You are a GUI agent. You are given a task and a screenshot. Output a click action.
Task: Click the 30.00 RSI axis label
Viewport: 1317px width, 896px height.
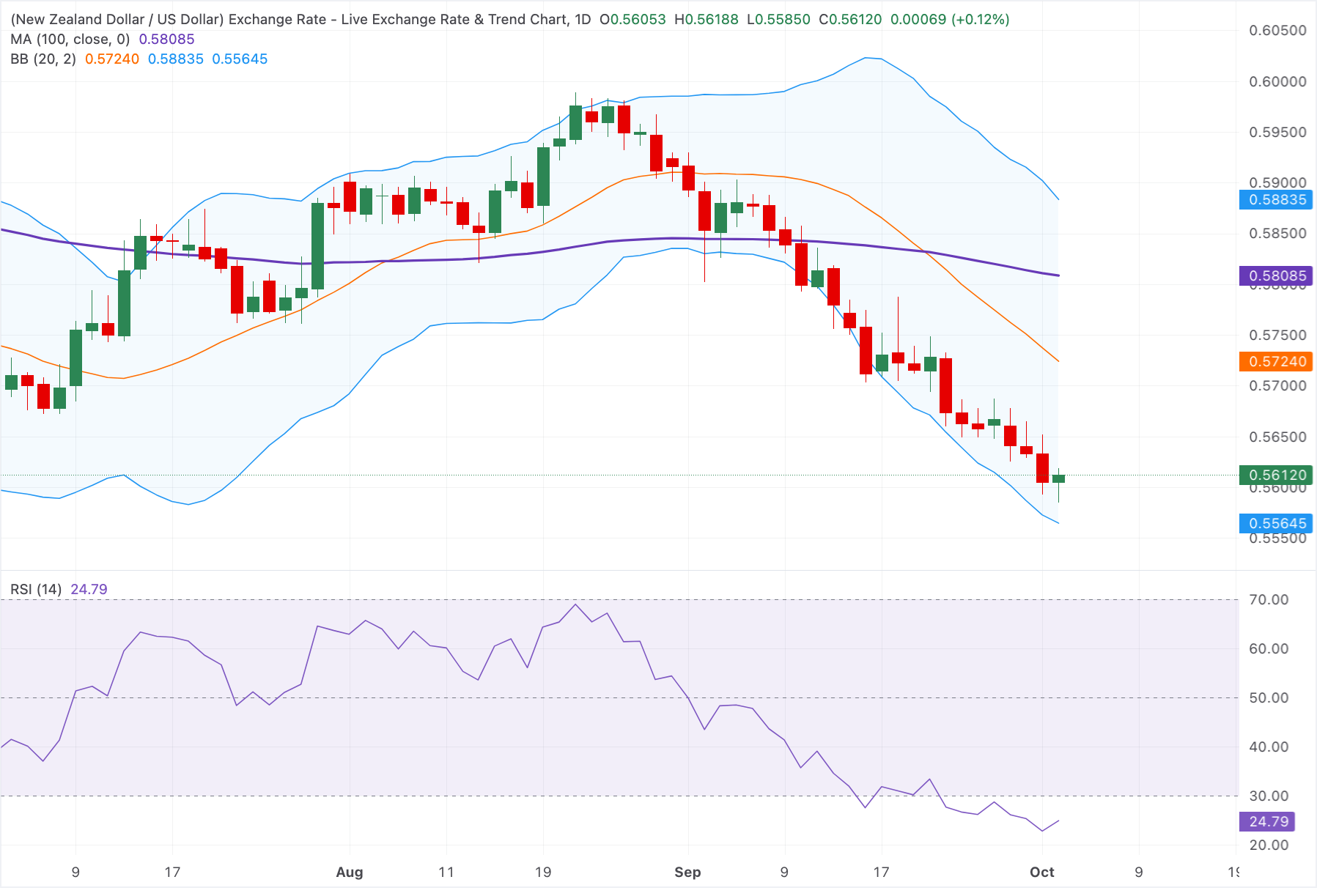coord(1269,796)
